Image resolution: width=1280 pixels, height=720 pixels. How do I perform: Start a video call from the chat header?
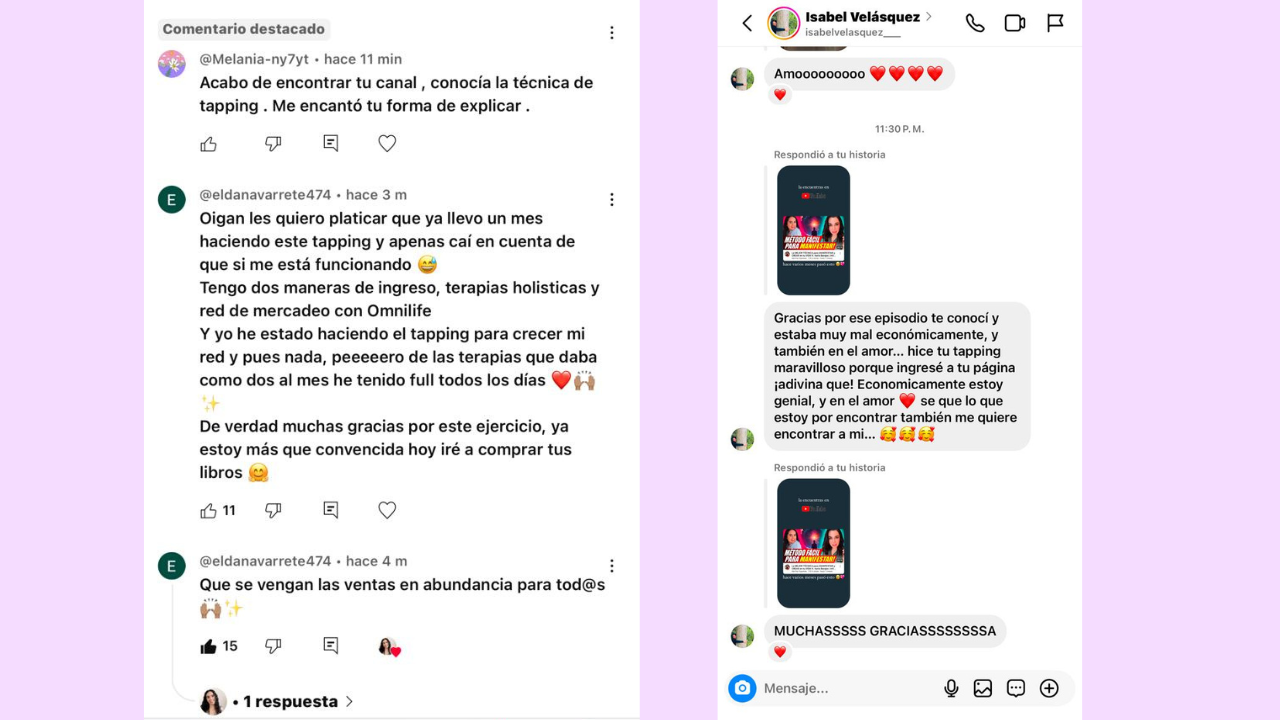(x=1015, y=23)
